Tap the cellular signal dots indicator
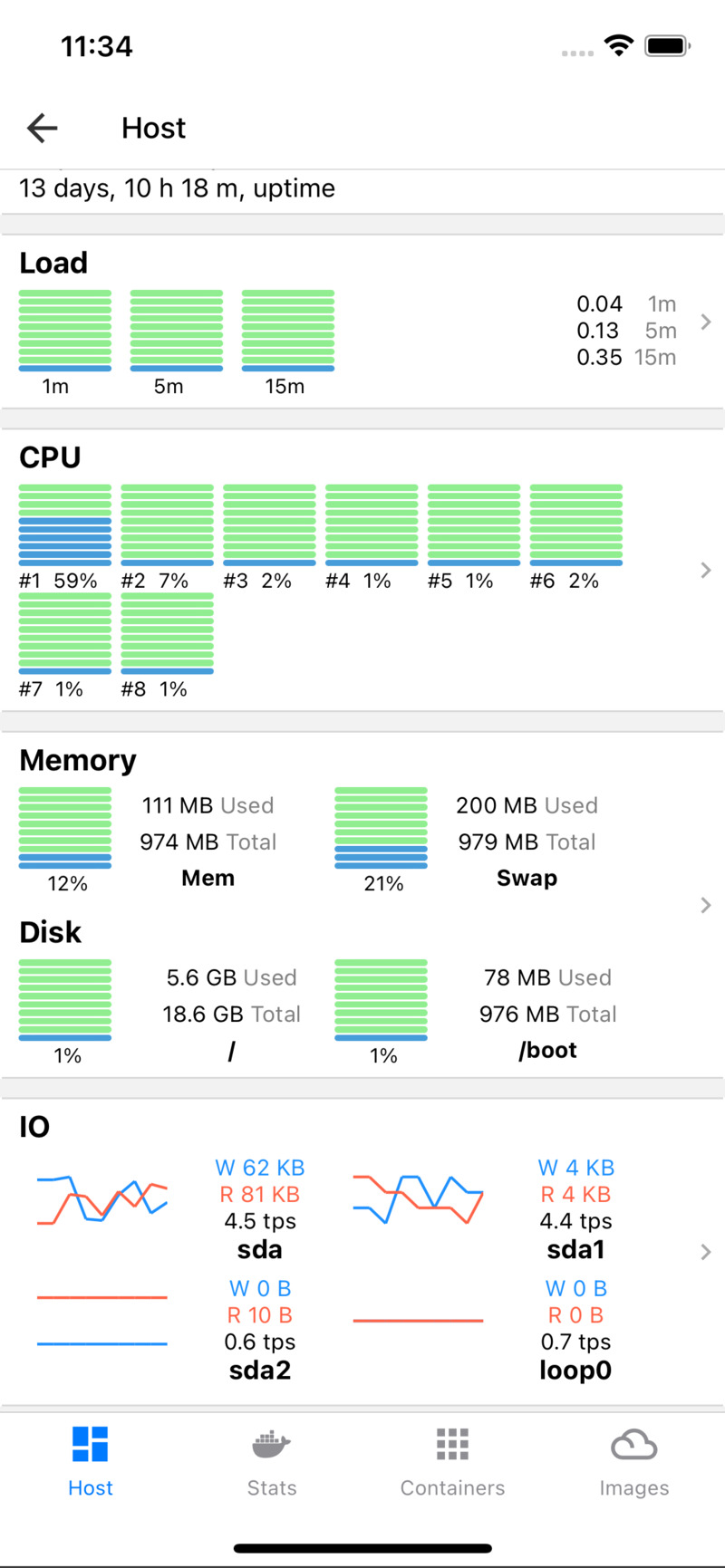 click(576, 53)
